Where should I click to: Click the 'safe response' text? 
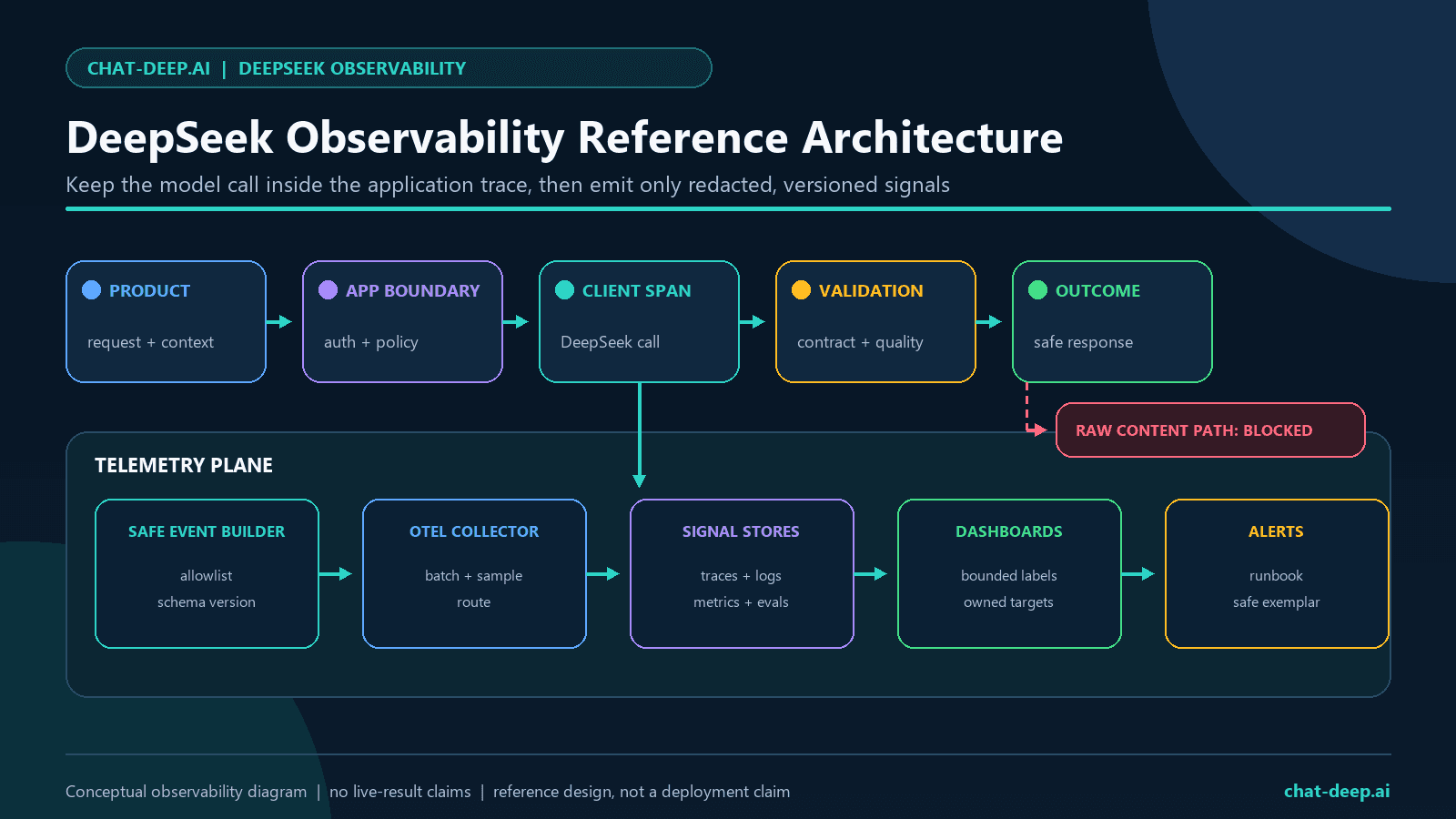point(1083,342)
